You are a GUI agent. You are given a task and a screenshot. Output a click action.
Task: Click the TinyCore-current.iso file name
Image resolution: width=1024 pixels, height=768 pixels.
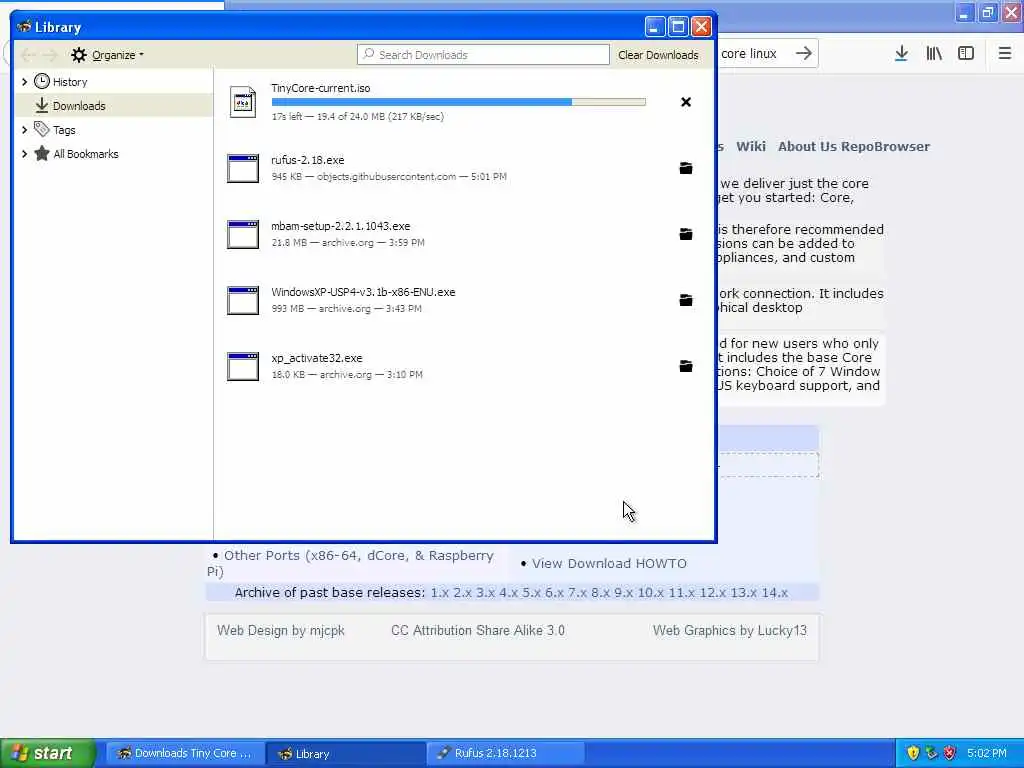point(321,88)
